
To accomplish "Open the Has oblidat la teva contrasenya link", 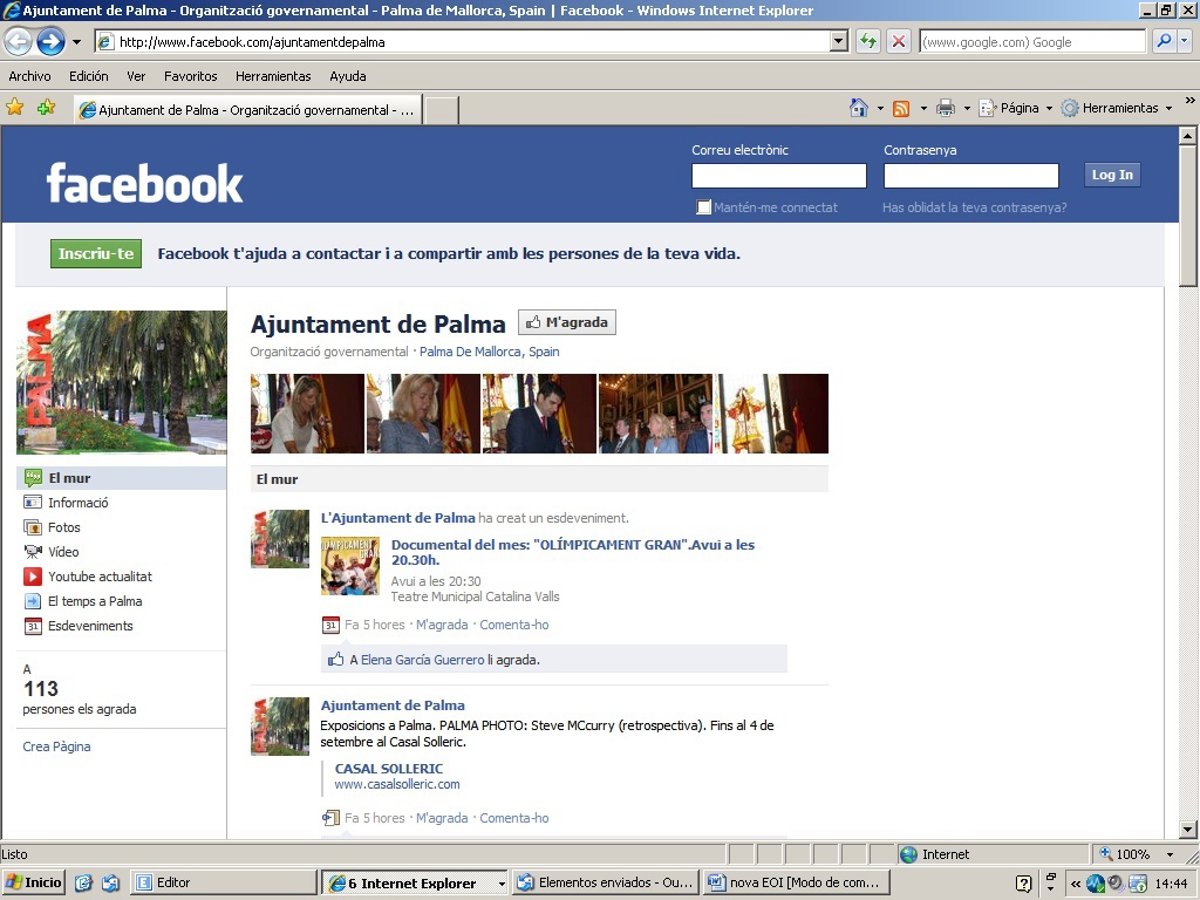I will [x=974, y=208].
